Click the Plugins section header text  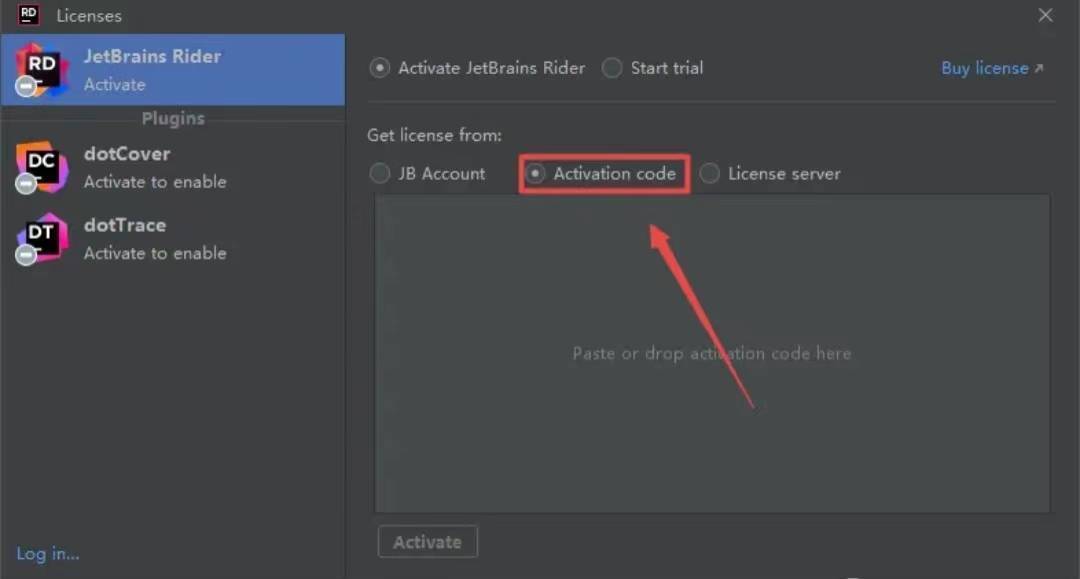click(173, 118)
